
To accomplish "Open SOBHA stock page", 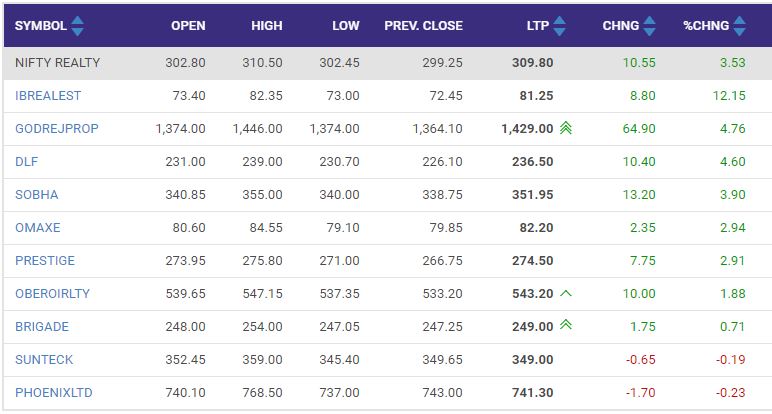I will point(36,194).
